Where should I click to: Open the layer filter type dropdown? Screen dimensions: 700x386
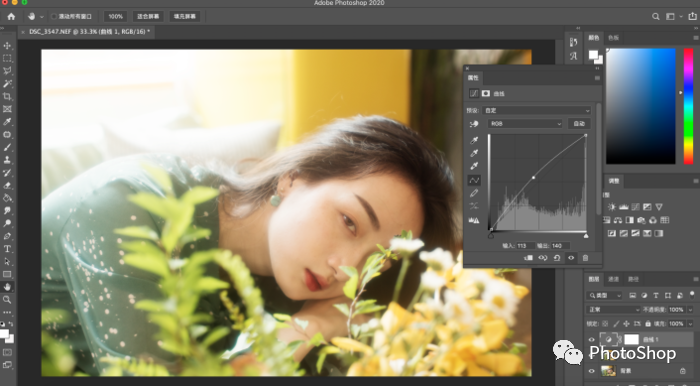(x=604, y=295)
